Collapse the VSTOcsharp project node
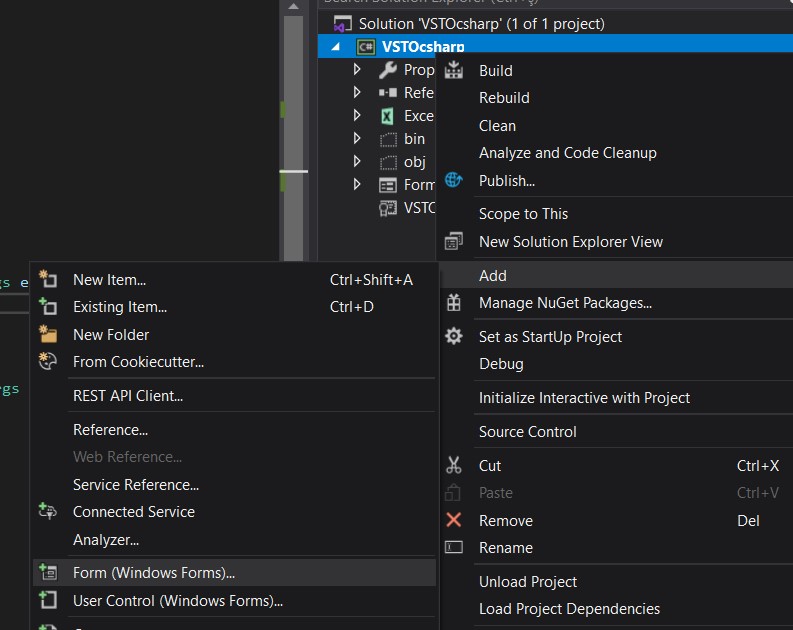The width and height of the screenshot is (793, 630). pos(335,47)
